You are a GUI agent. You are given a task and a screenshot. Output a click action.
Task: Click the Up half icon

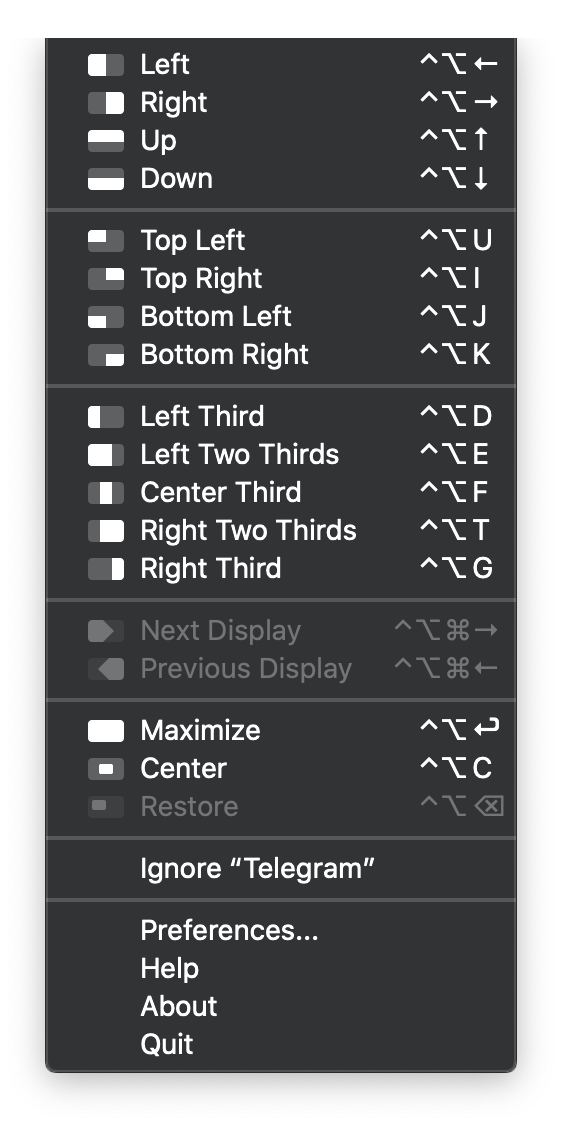click(x=106, y=141)
